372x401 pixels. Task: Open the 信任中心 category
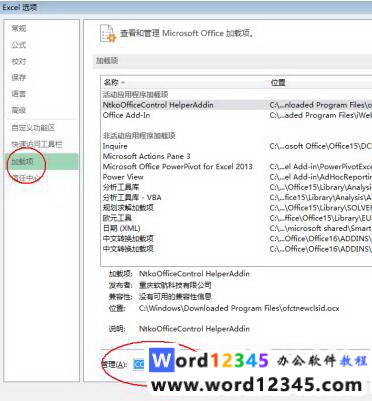click(x=25, y=178)
